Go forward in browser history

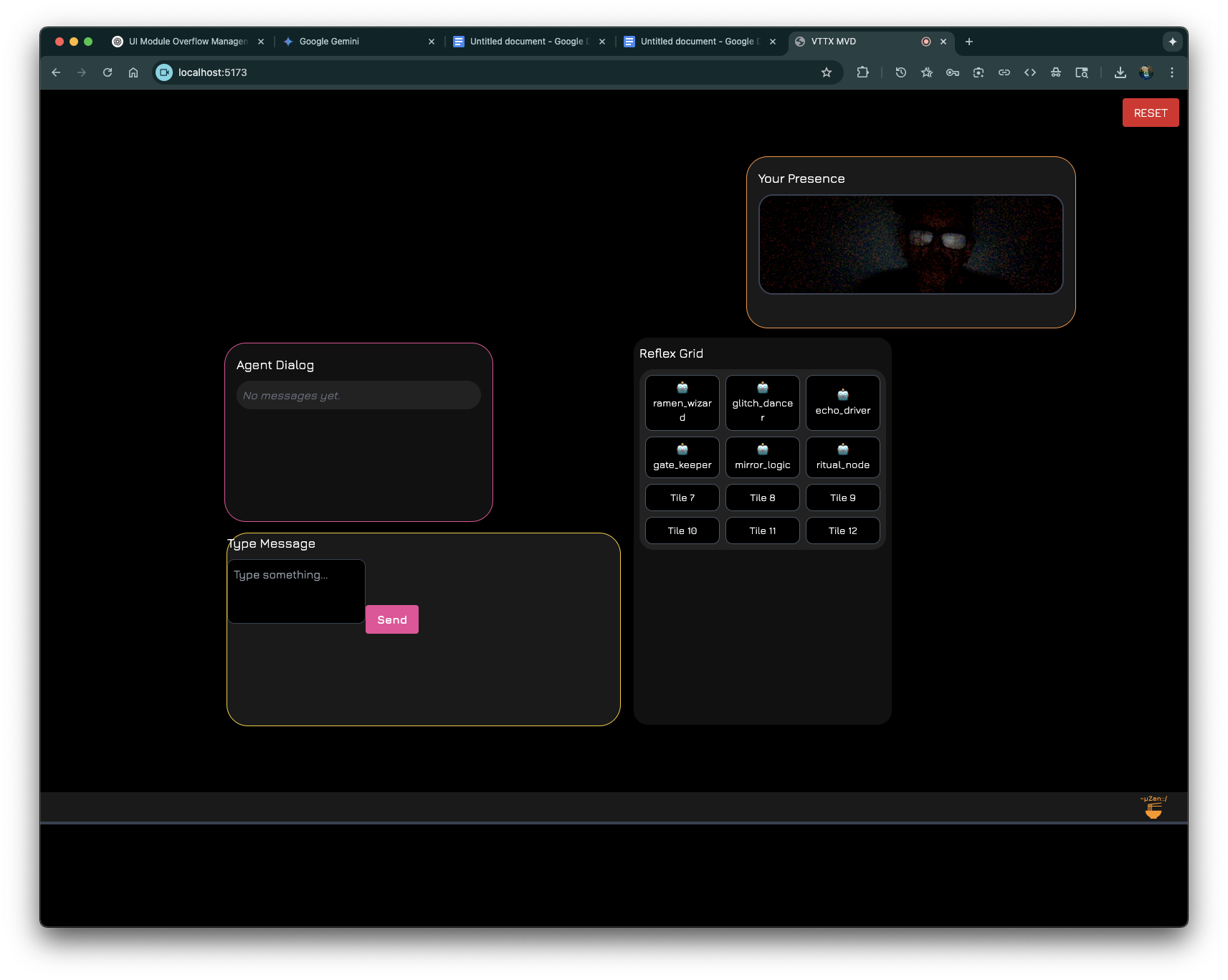(82, 72)
